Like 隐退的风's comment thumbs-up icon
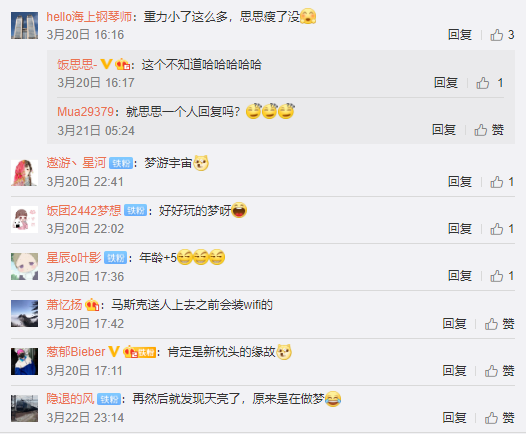This screenshot has height=434, width=526. pos(491,418)
